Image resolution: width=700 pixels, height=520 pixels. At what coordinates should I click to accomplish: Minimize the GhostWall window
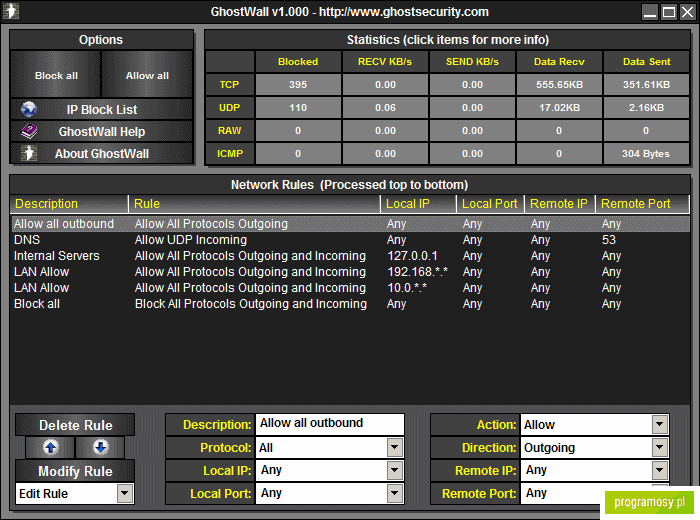coord(650,12)
